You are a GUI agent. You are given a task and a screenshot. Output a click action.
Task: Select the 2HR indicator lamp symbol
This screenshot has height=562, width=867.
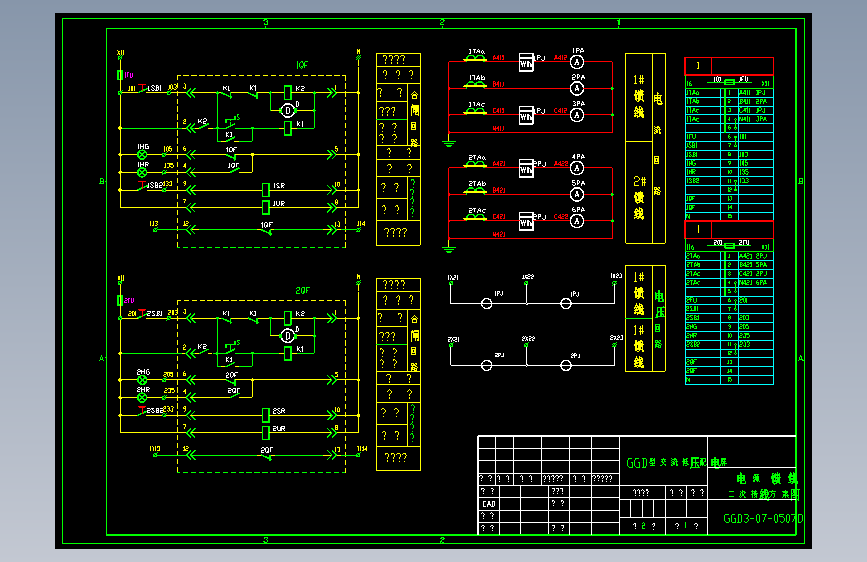point(142,398)
